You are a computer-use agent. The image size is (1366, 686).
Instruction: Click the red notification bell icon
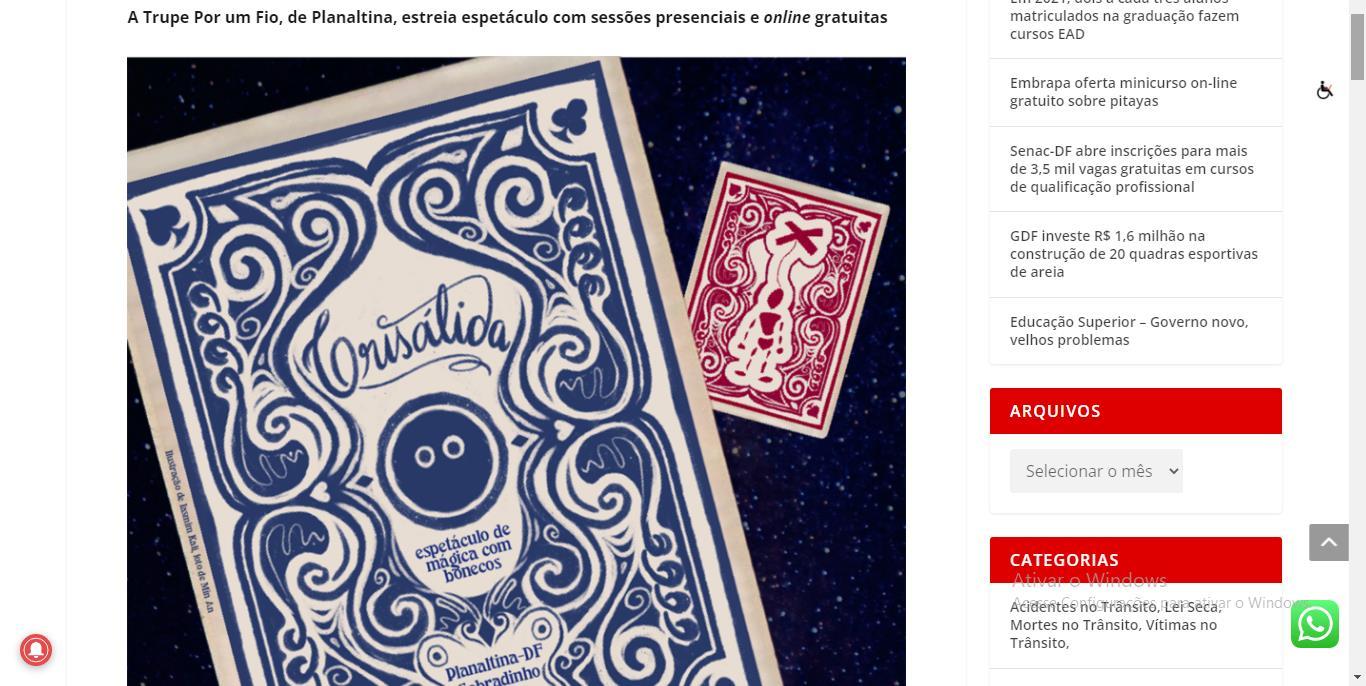[x=36, y=650]
